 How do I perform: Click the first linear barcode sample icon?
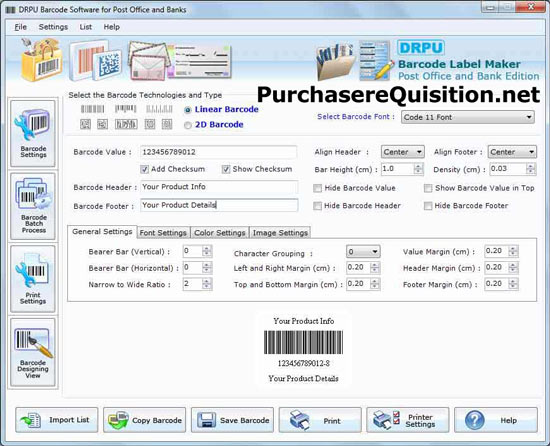[93, 109]
